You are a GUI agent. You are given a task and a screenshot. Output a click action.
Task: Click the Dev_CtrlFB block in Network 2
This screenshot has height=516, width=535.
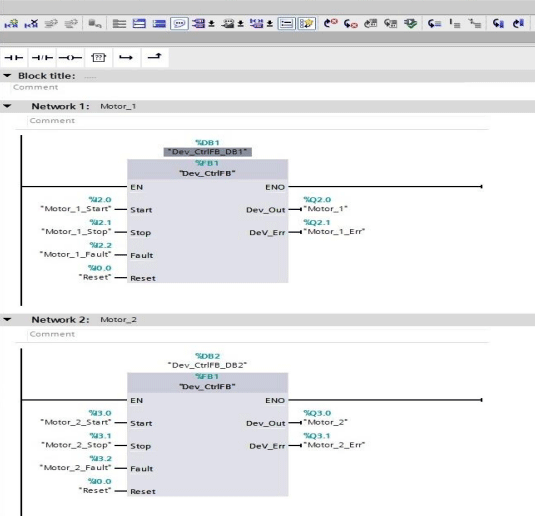[207, 434]
